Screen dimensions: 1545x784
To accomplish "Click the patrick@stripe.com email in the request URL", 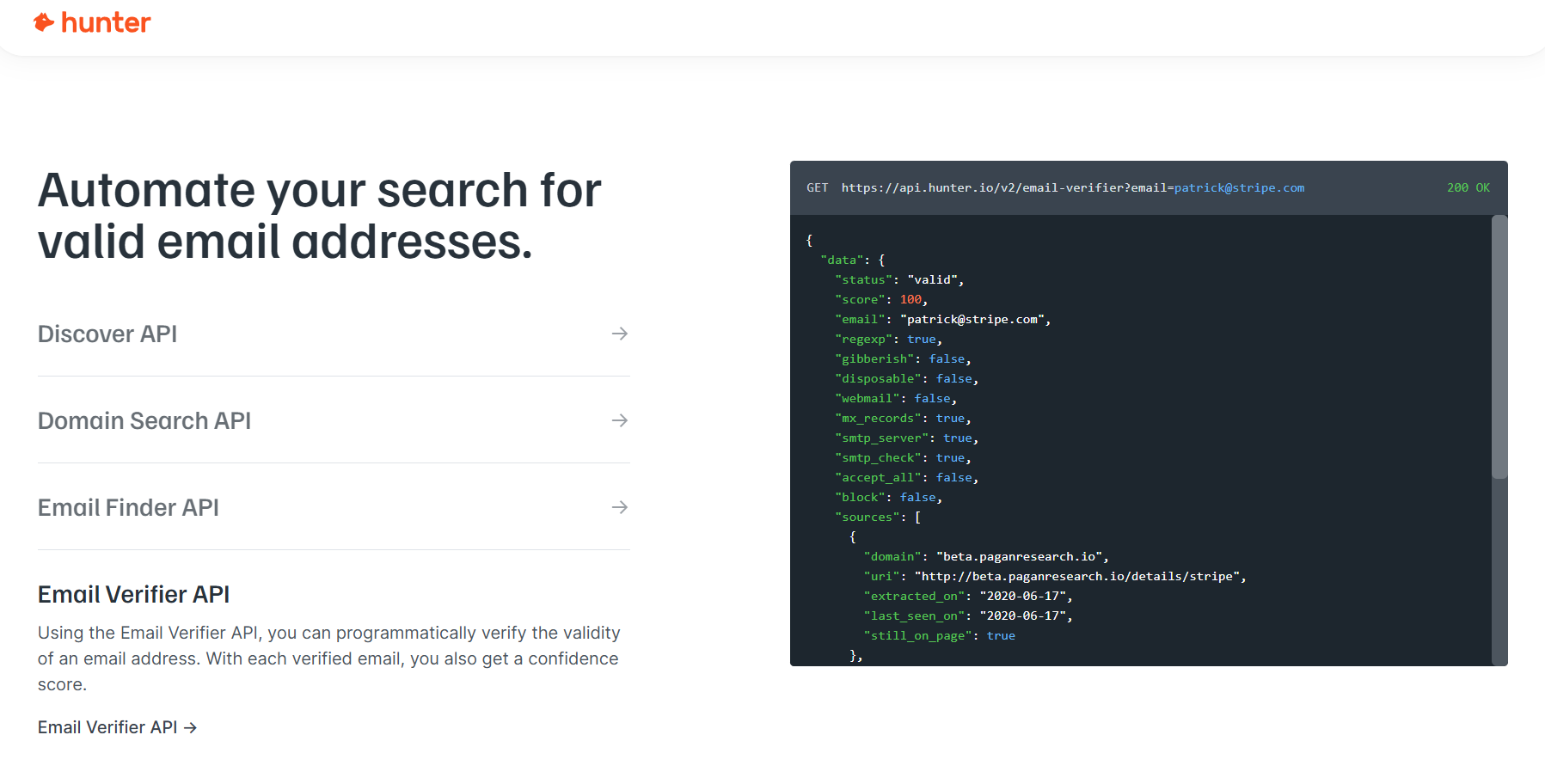I will point(1239,187).
